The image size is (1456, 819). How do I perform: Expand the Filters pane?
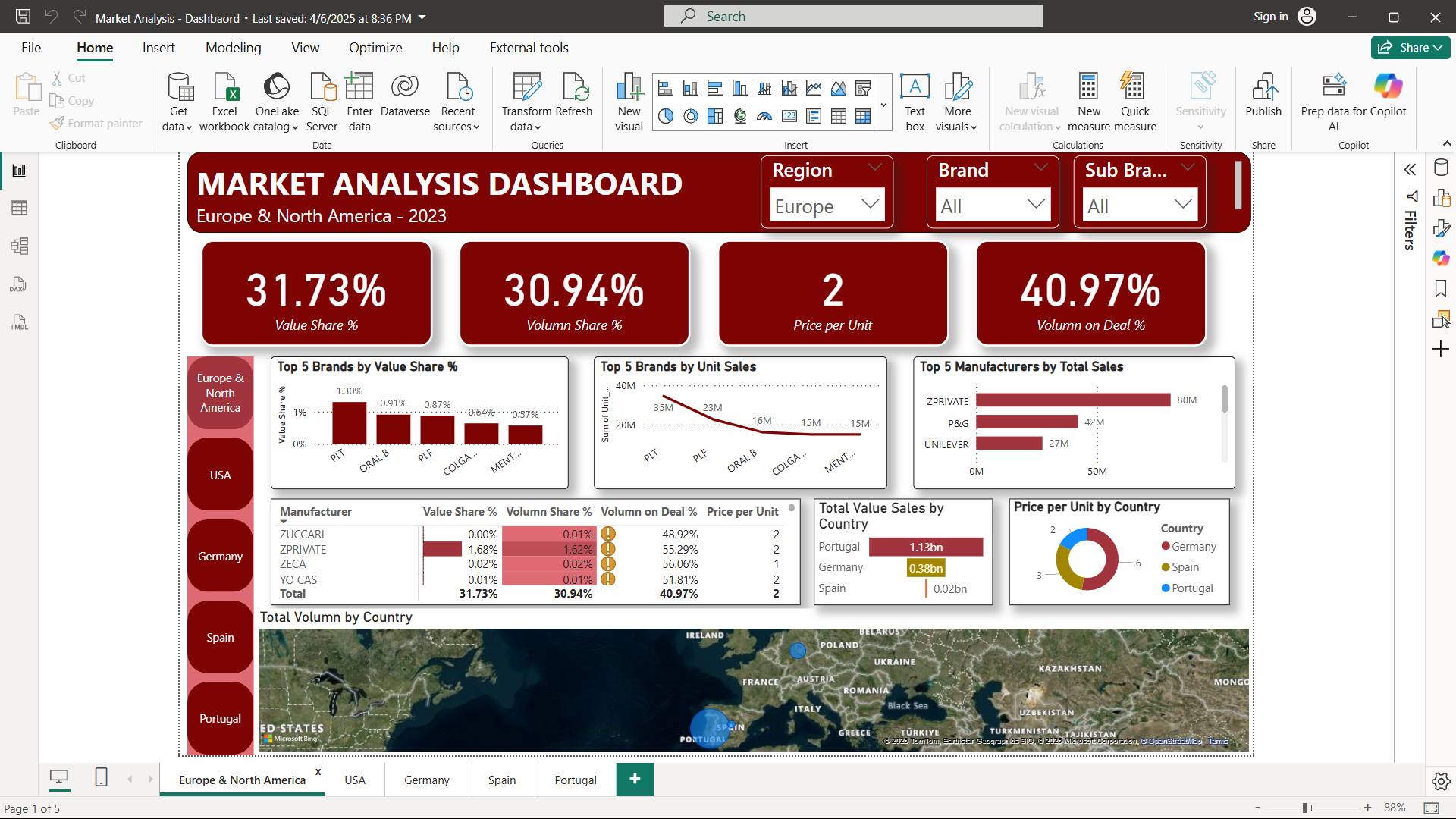point(1410,170)
